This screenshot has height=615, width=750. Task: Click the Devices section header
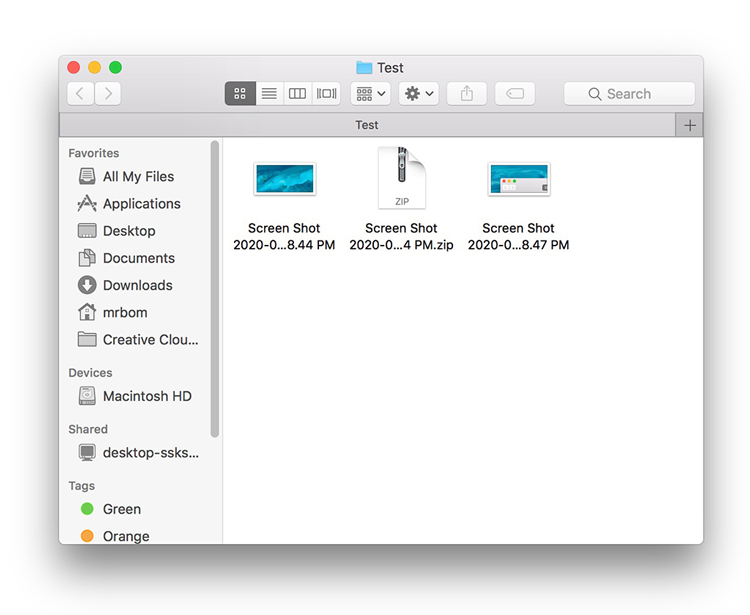pyautogui.click(x=90, y=373)
